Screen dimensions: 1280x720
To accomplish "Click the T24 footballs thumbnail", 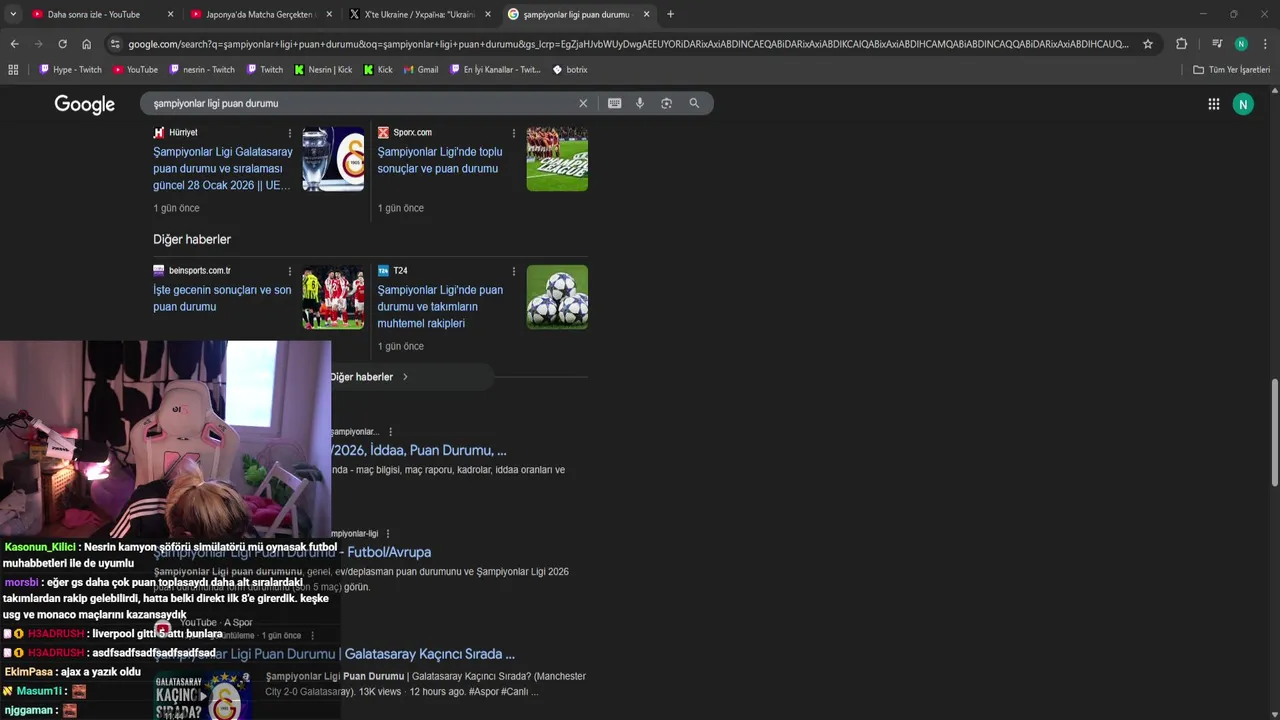I will coord(557,297).
